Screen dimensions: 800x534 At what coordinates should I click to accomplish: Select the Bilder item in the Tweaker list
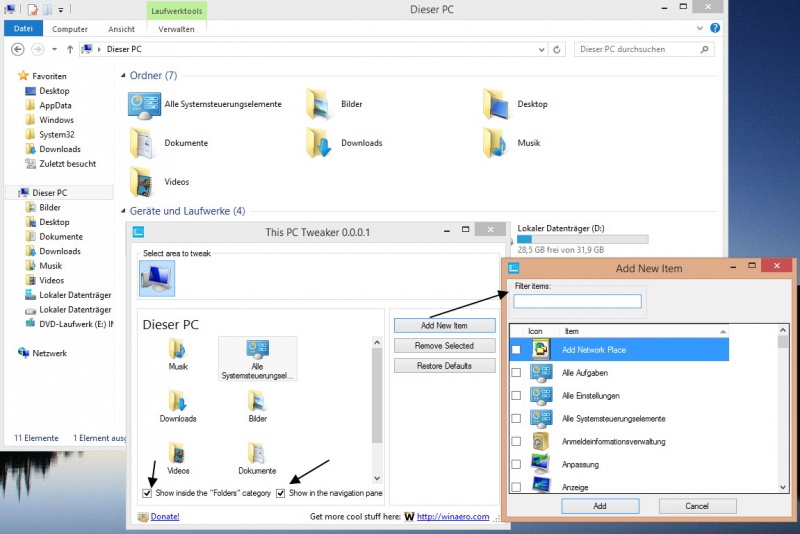point(257,406)
